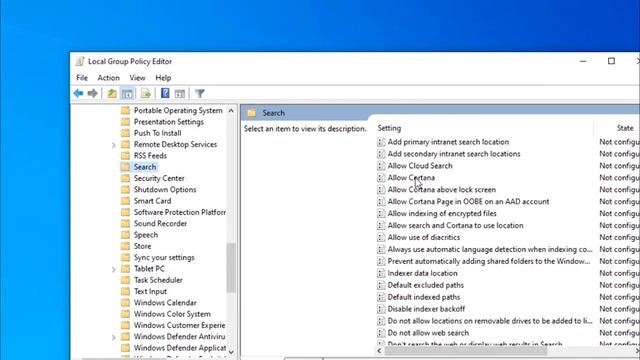Select Windows Defender Application Guard in tree
The image size is (640, 360).
tap(180, 348)
